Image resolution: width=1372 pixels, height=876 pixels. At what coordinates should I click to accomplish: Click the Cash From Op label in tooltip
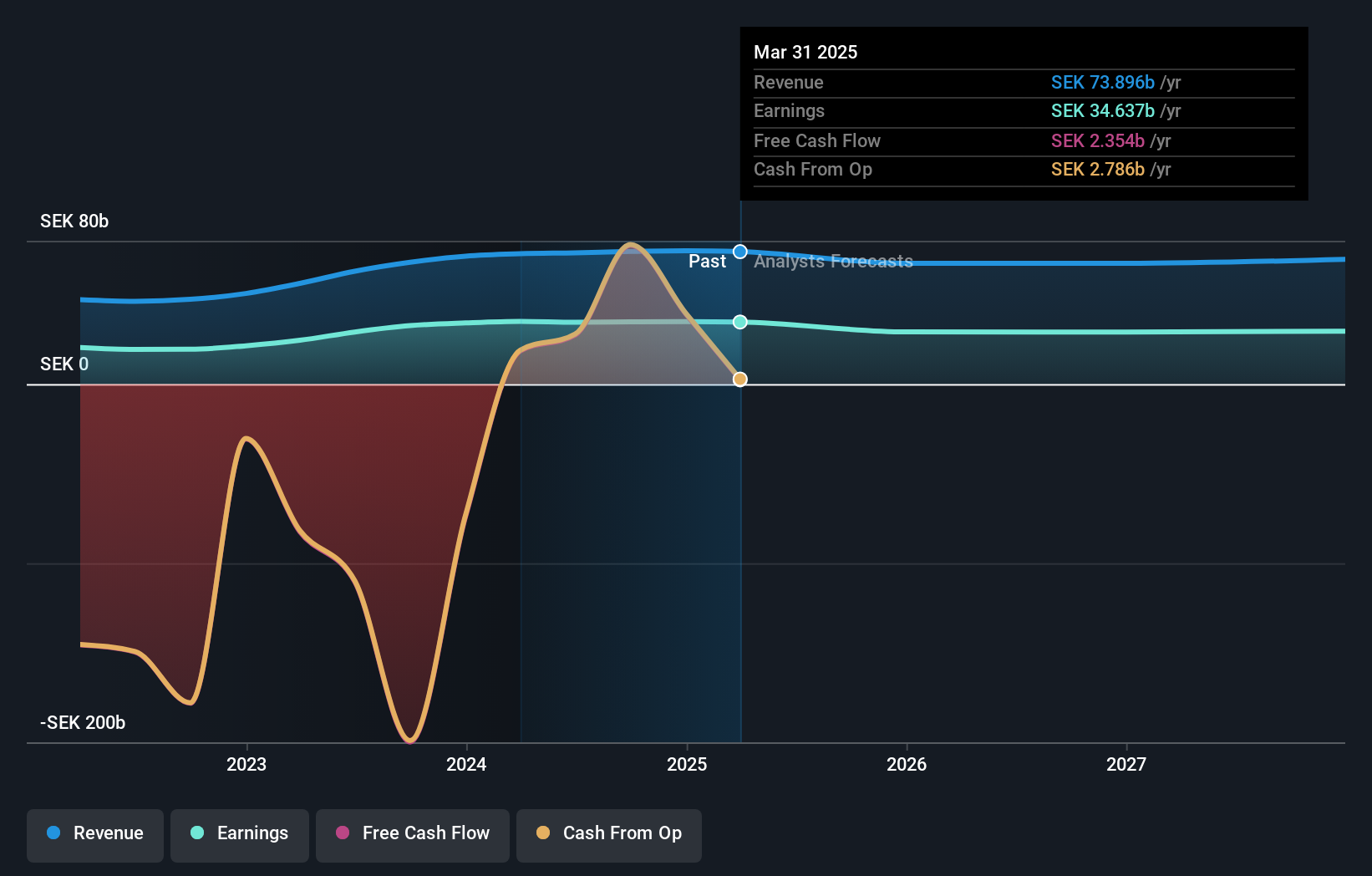coord(813,169)
